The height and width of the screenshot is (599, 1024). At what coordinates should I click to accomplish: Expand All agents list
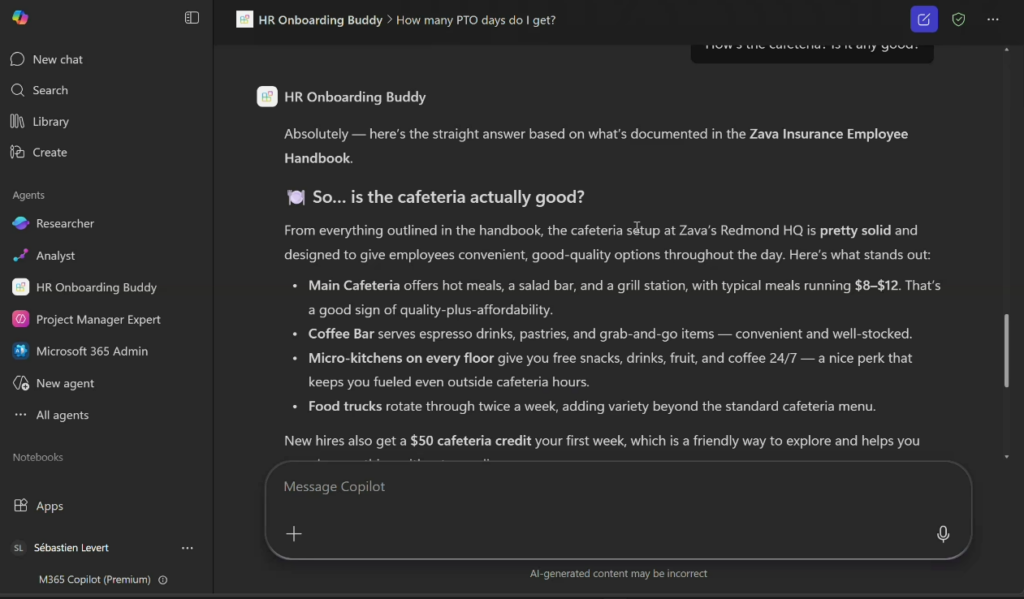pyautogui.click(x=62, y=415)
